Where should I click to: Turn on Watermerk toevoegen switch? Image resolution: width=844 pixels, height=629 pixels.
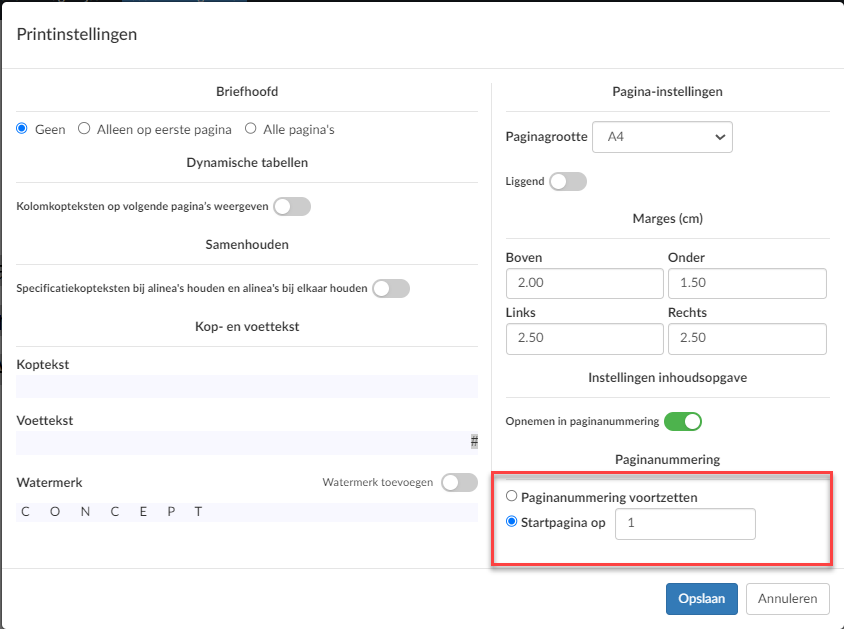click(x=460, y=482)
